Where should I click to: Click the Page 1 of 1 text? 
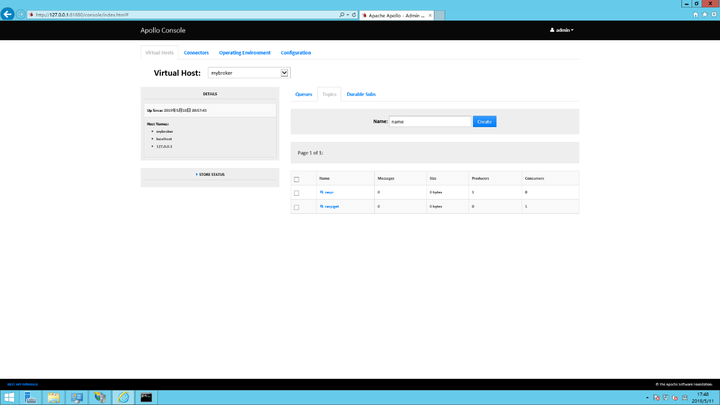click(x=310, y=153)
